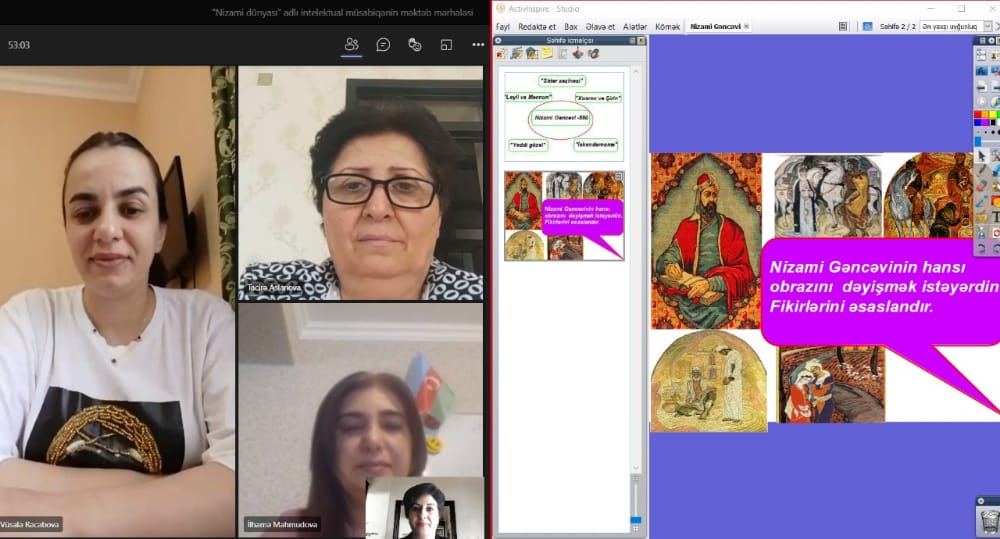The height and width of the screenshot is (539, 1000).
Task: Click Insert media envelope icon in toolbox
Action: pos(982,216)
